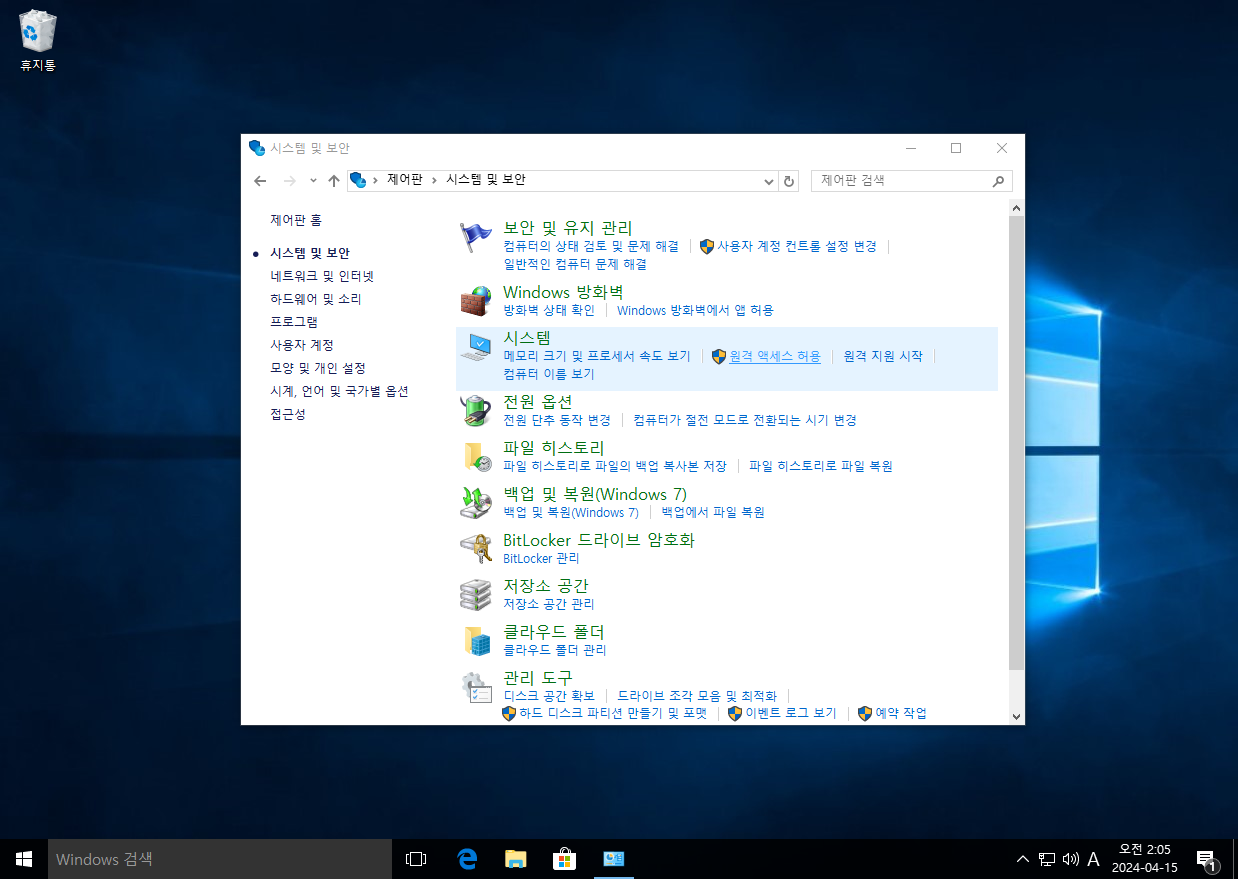Screen dimensions: 1238x879
Task: Open the Windows Start menu
Action: pos(24,859)
